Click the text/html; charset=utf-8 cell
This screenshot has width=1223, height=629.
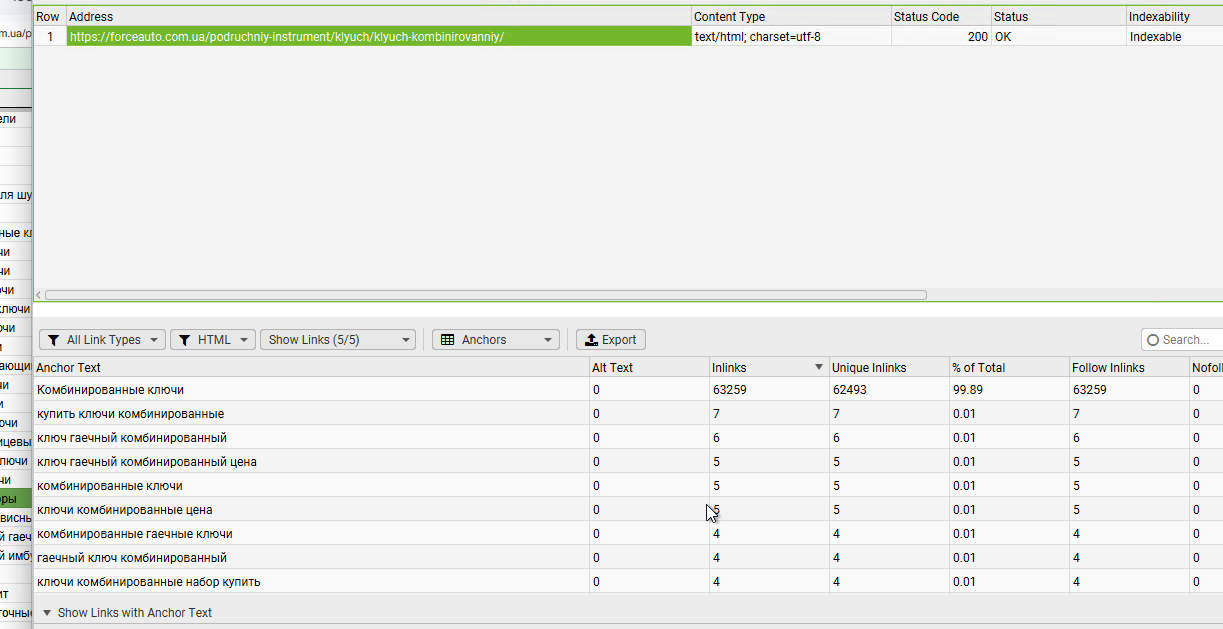(792, 37)
